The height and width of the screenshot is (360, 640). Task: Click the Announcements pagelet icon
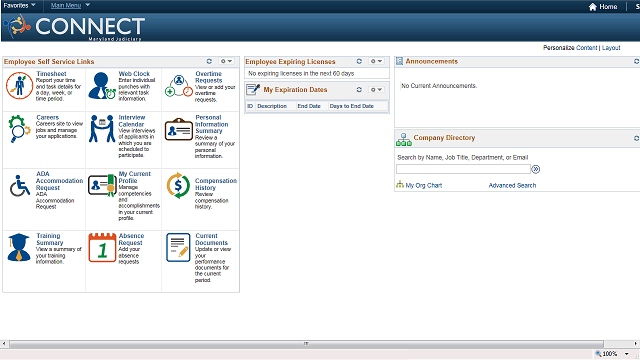(x=399, y=61)
